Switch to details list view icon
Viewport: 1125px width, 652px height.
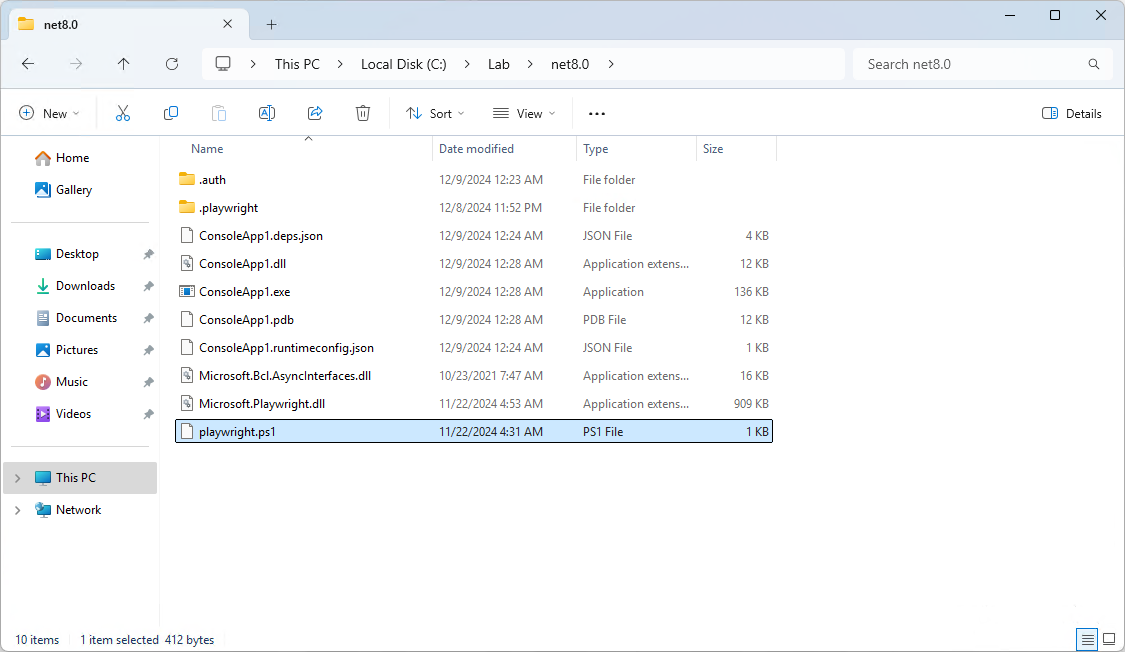pyautogui.click(x=1088, y=639)
